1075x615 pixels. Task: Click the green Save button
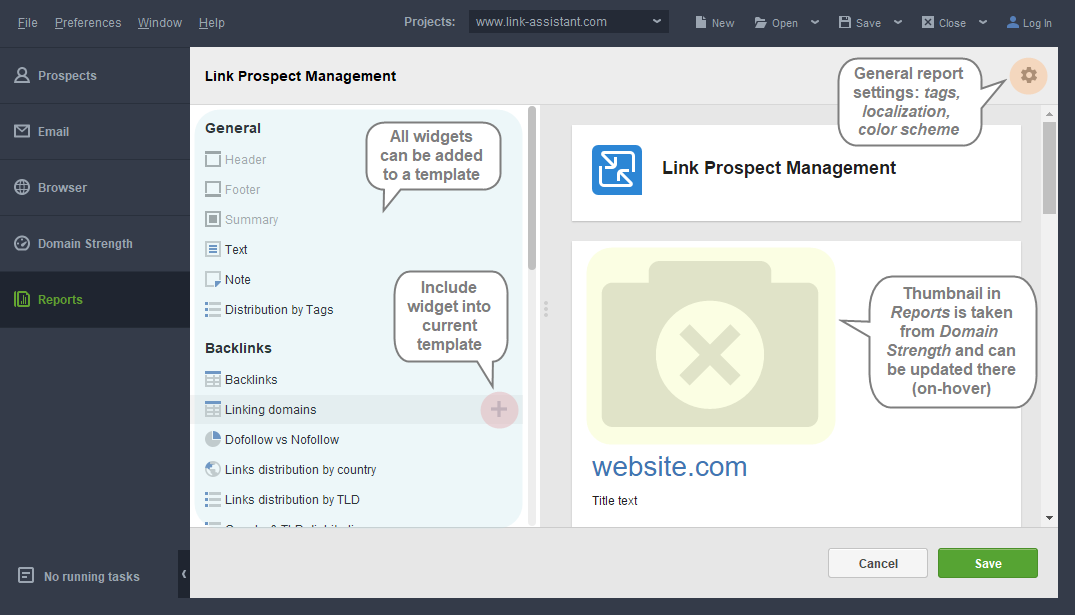[x=988, y=564]
